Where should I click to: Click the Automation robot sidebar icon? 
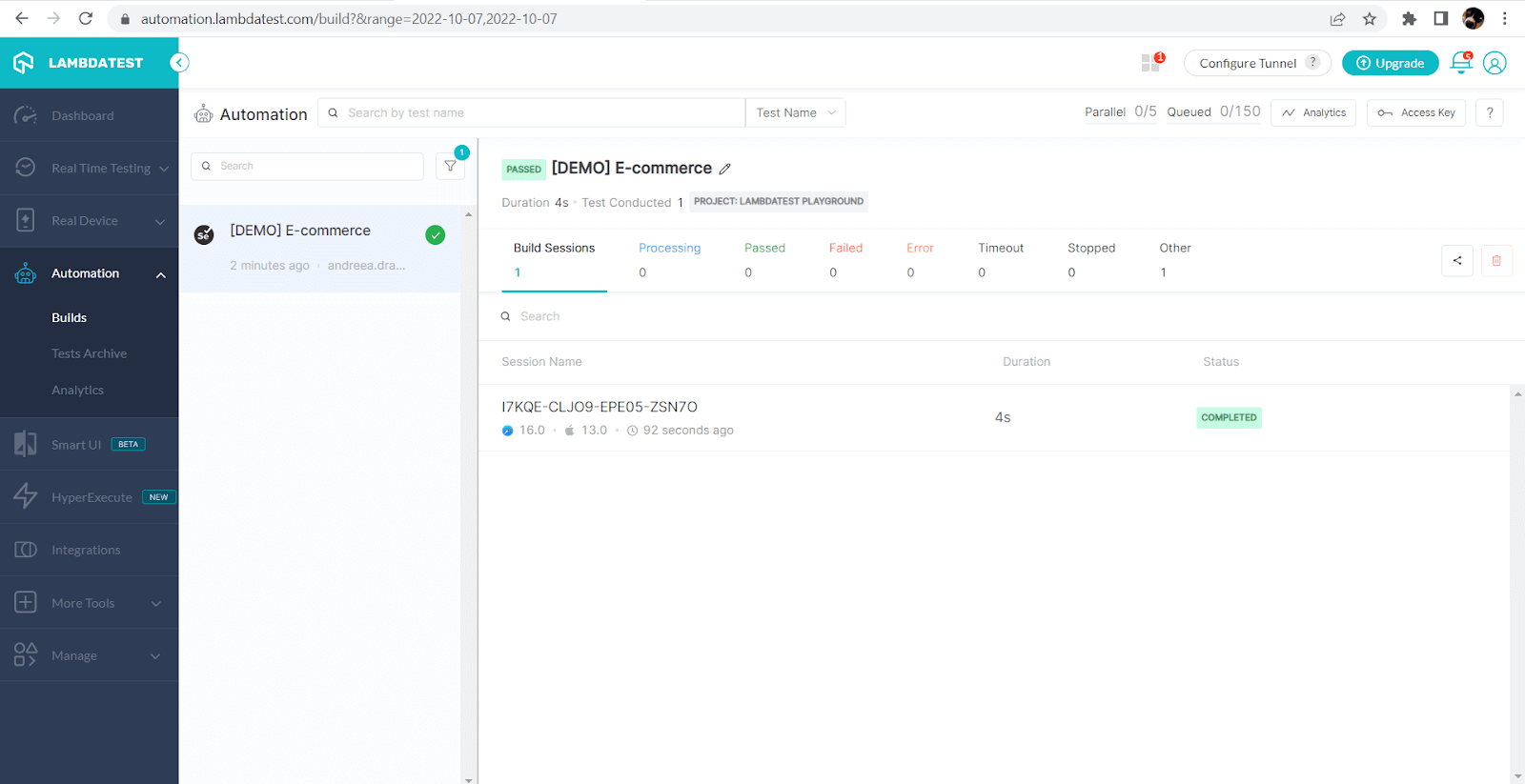click(26, 273)
